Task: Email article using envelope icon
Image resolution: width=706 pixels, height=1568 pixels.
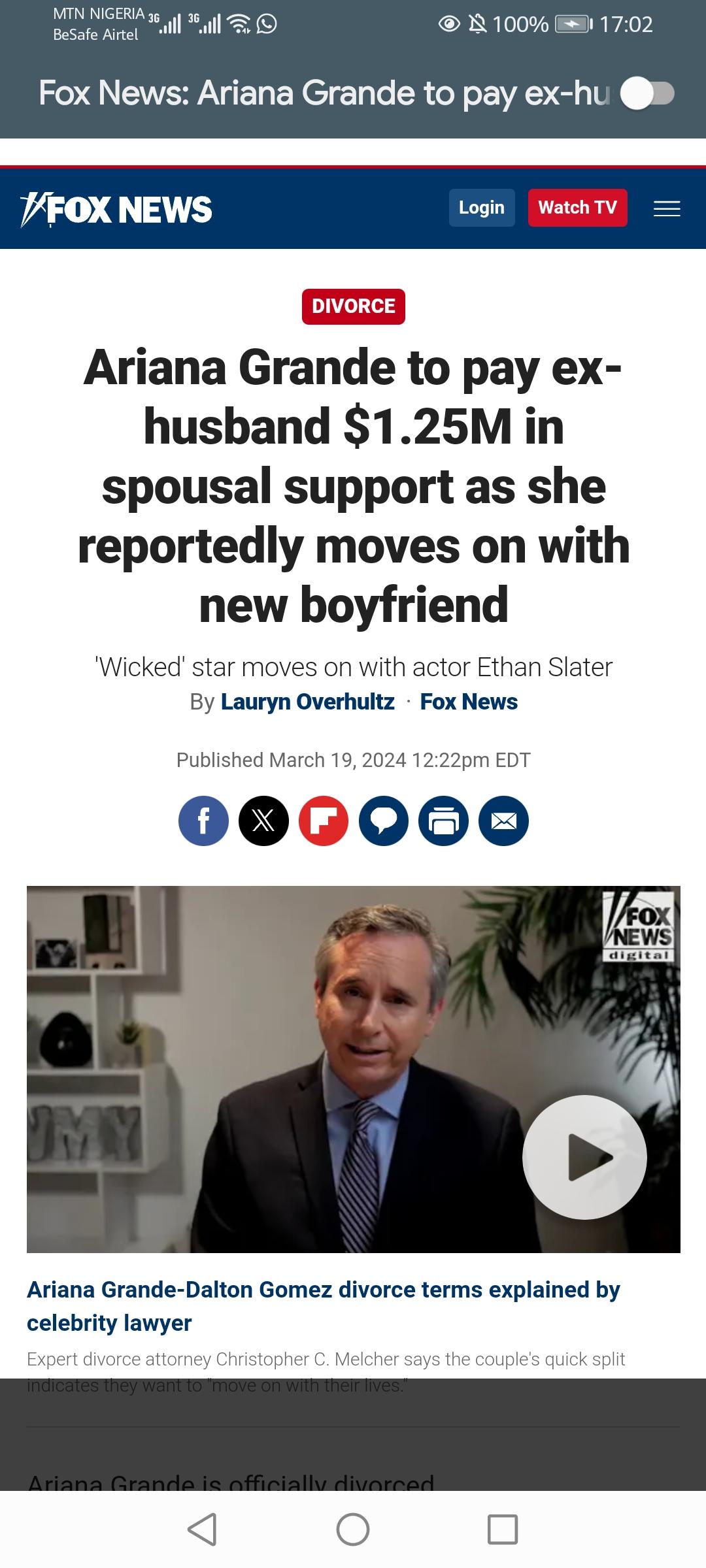Action: [x=504, y=821]
